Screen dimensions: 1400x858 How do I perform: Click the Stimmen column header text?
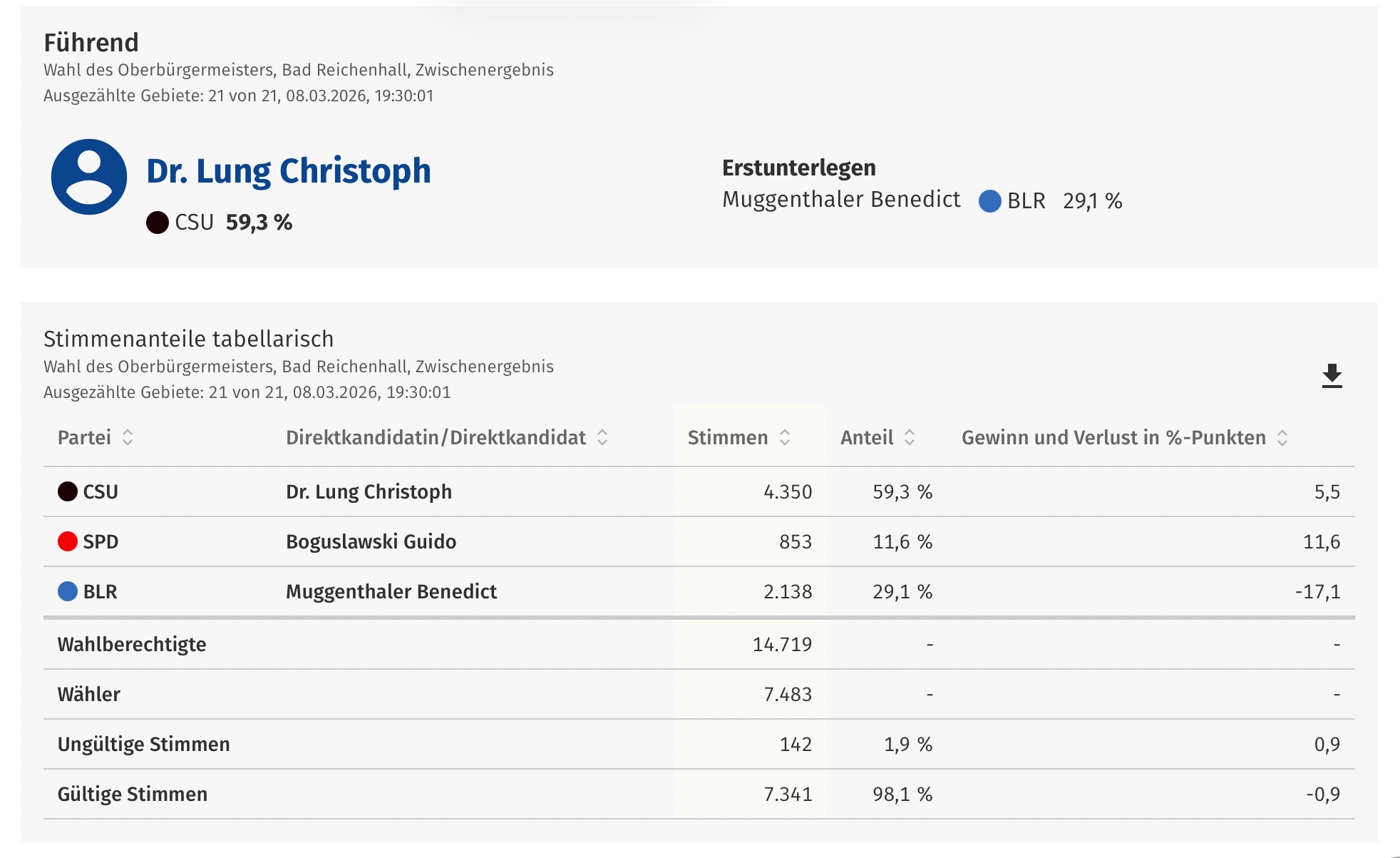click(727, 437)
